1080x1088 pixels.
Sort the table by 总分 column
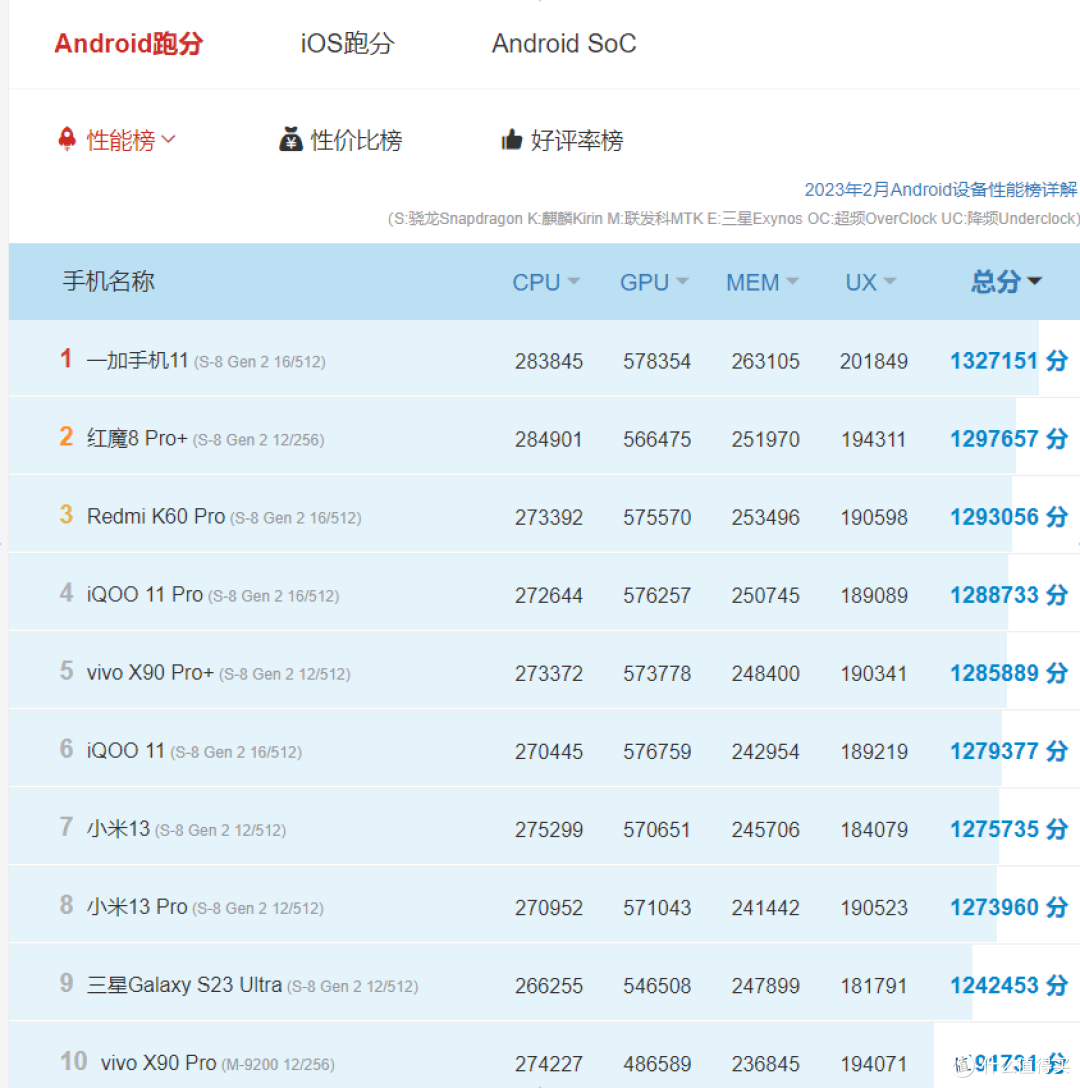tap(1006, 281)
